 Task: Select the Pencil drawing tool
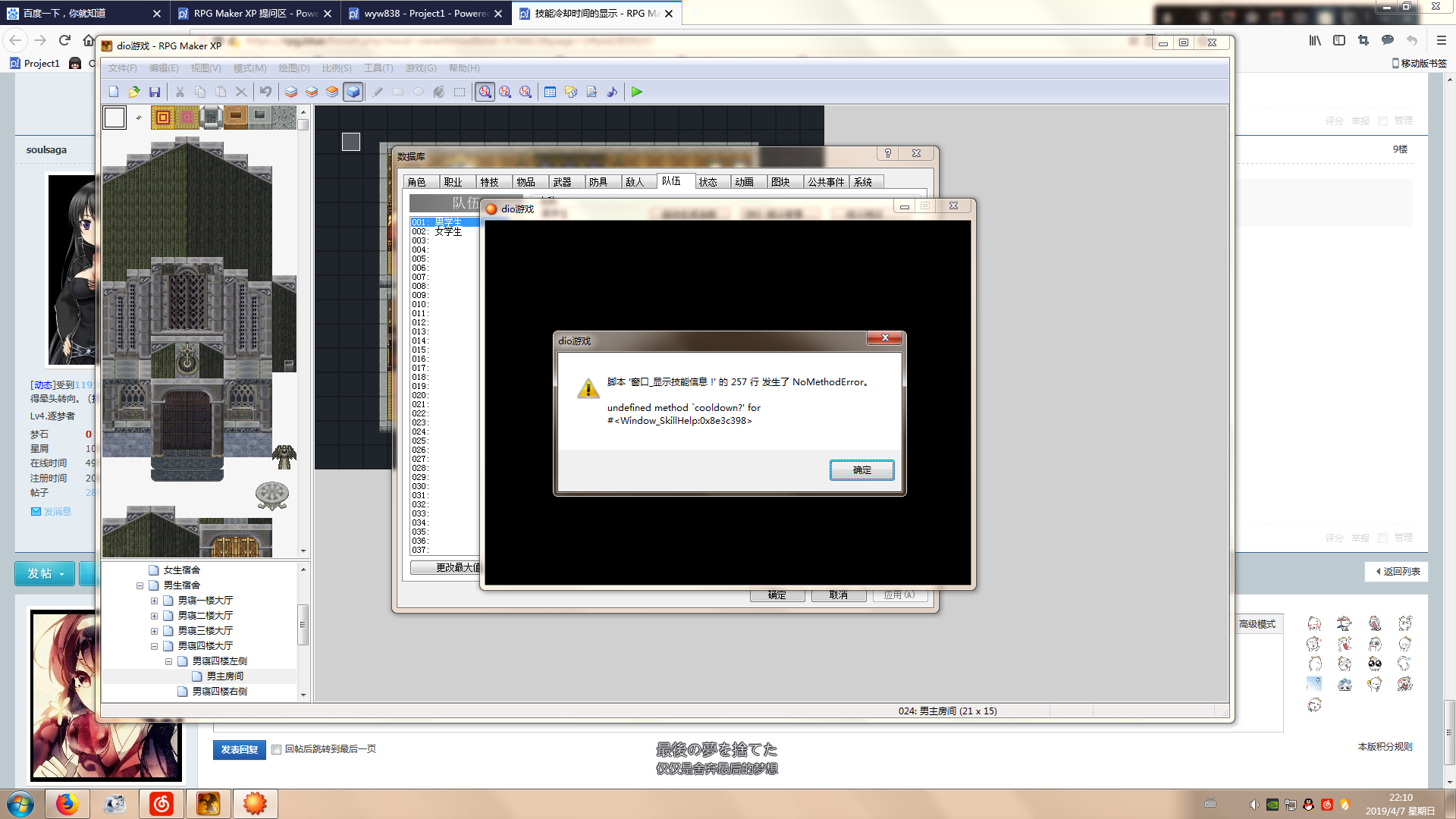click(378, 92)
